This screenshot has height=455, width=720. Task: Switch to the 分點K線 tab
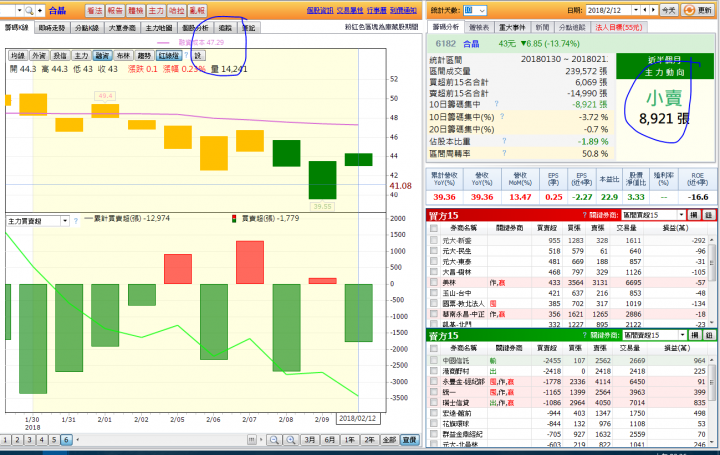pyautogui.click(x=87, y=28)
